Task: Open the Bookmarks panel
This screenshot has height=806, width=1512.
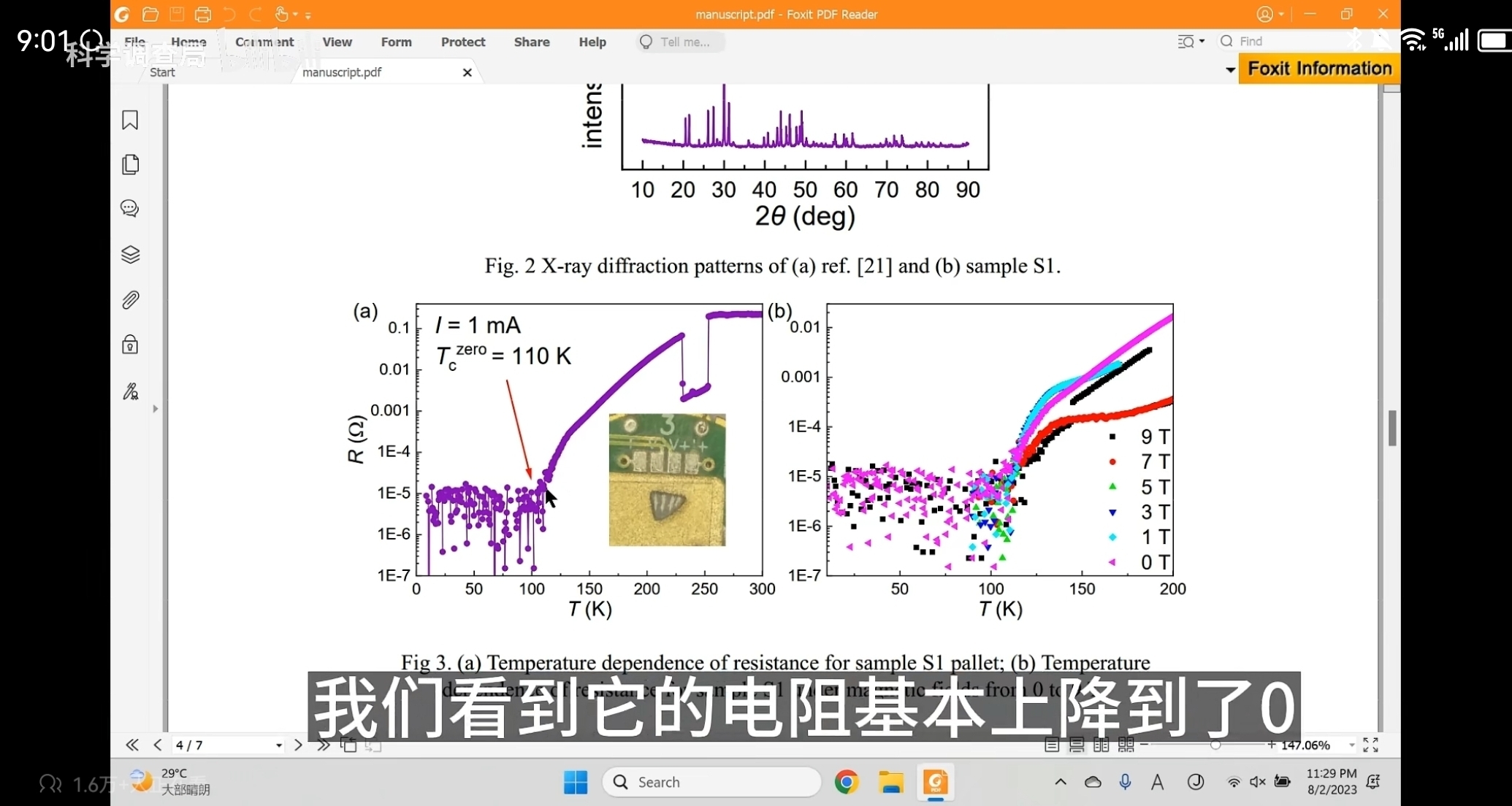Action: click(x=129, y=120)
